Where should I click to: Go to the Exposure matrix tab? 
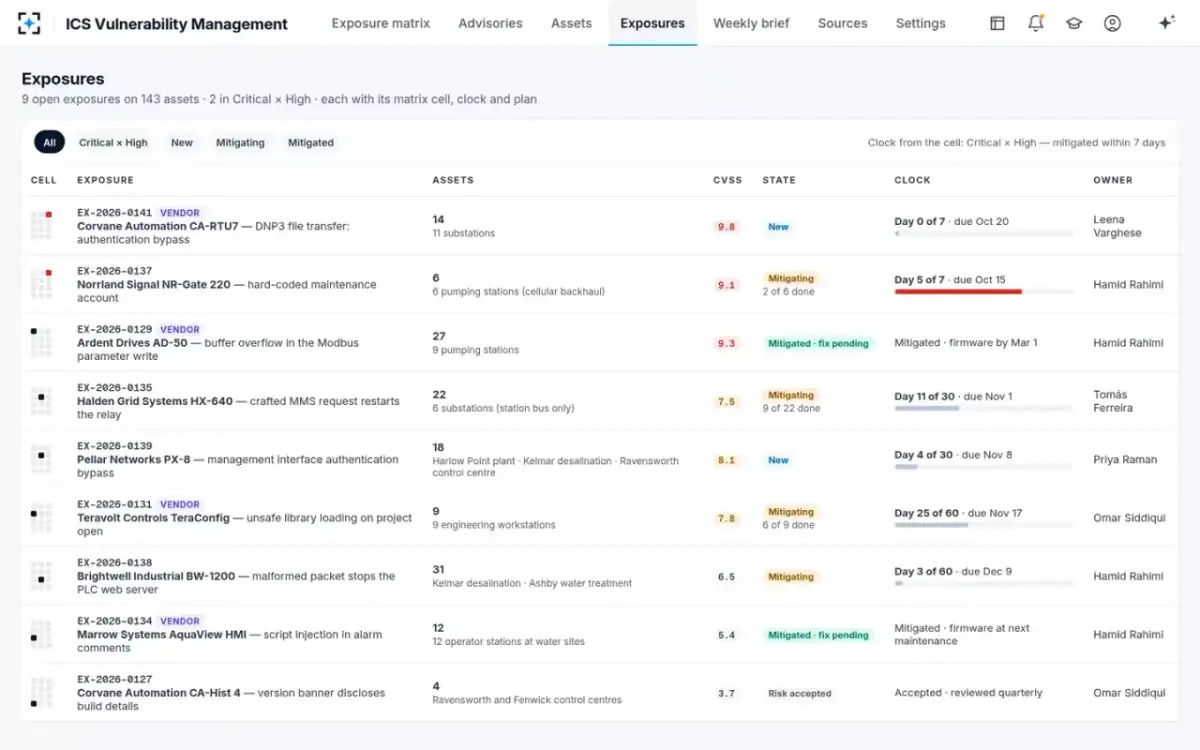coord(381,23)
